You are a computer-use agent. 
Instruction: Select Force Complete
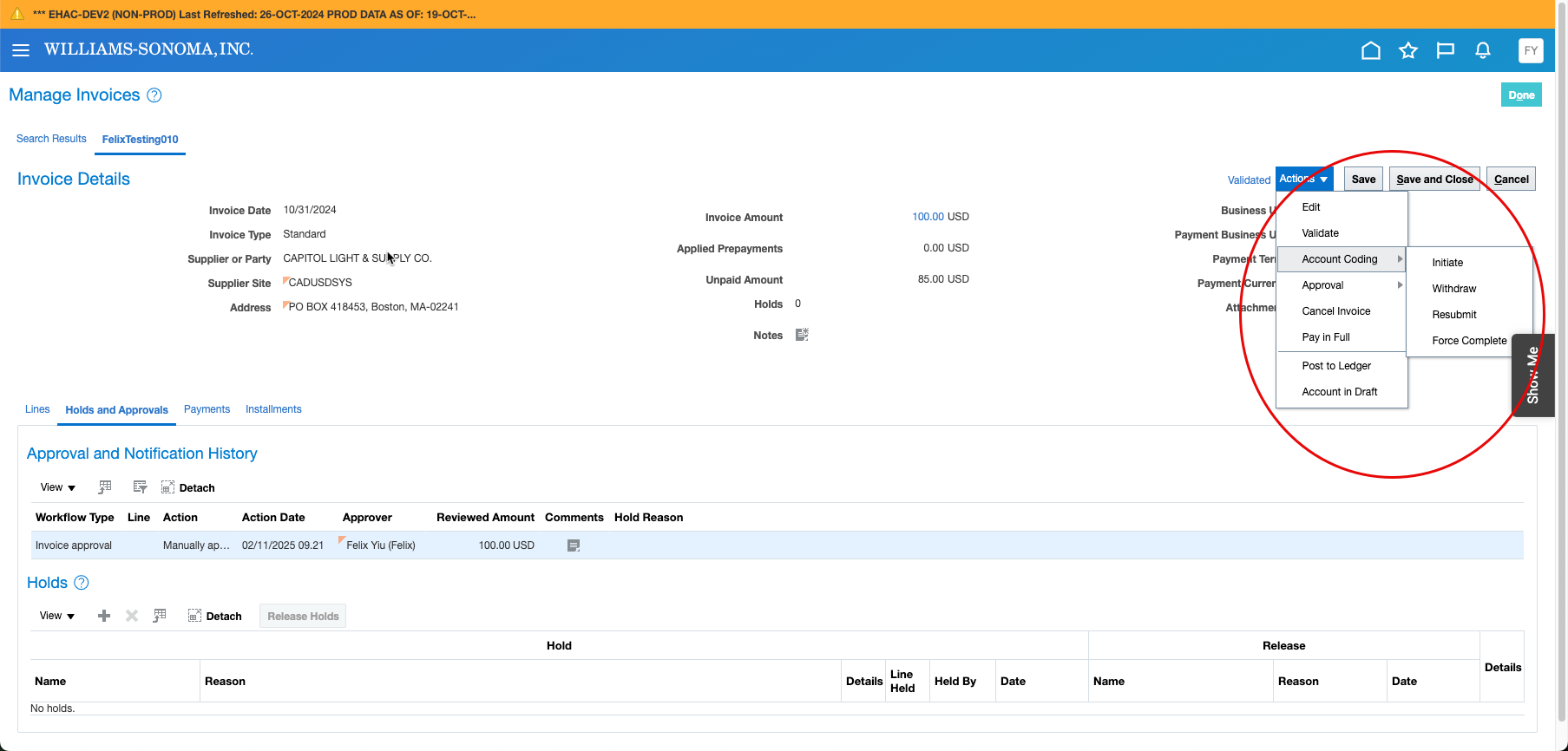[1469, 341]
